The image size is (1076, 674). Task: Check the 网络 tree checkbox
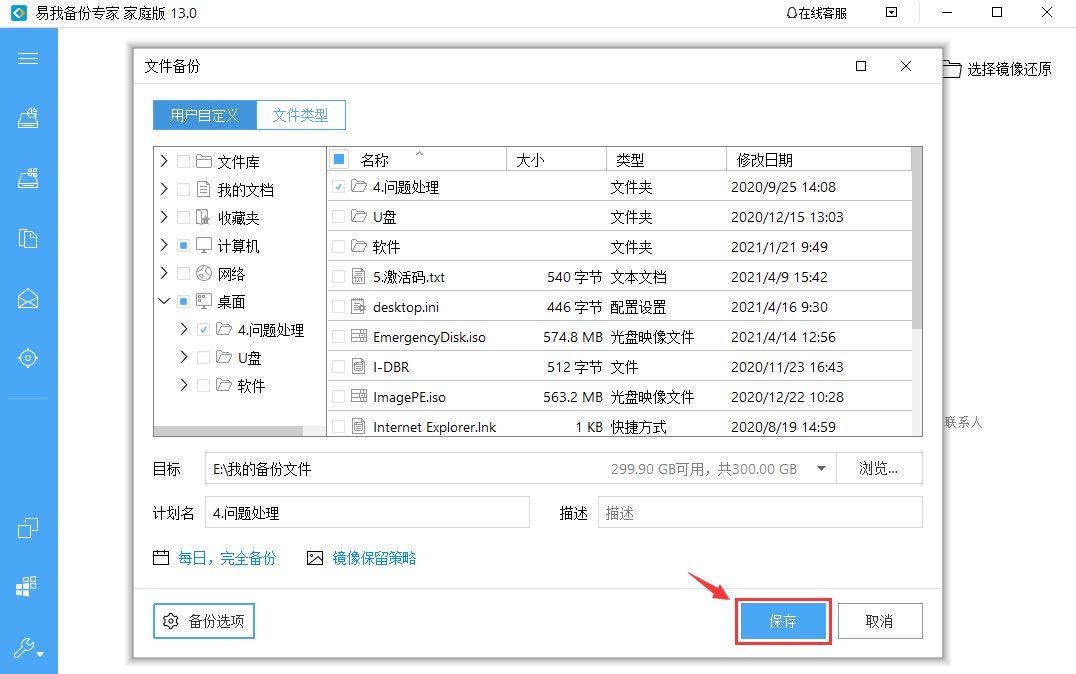pyautogui.click(x=183, y=273)
